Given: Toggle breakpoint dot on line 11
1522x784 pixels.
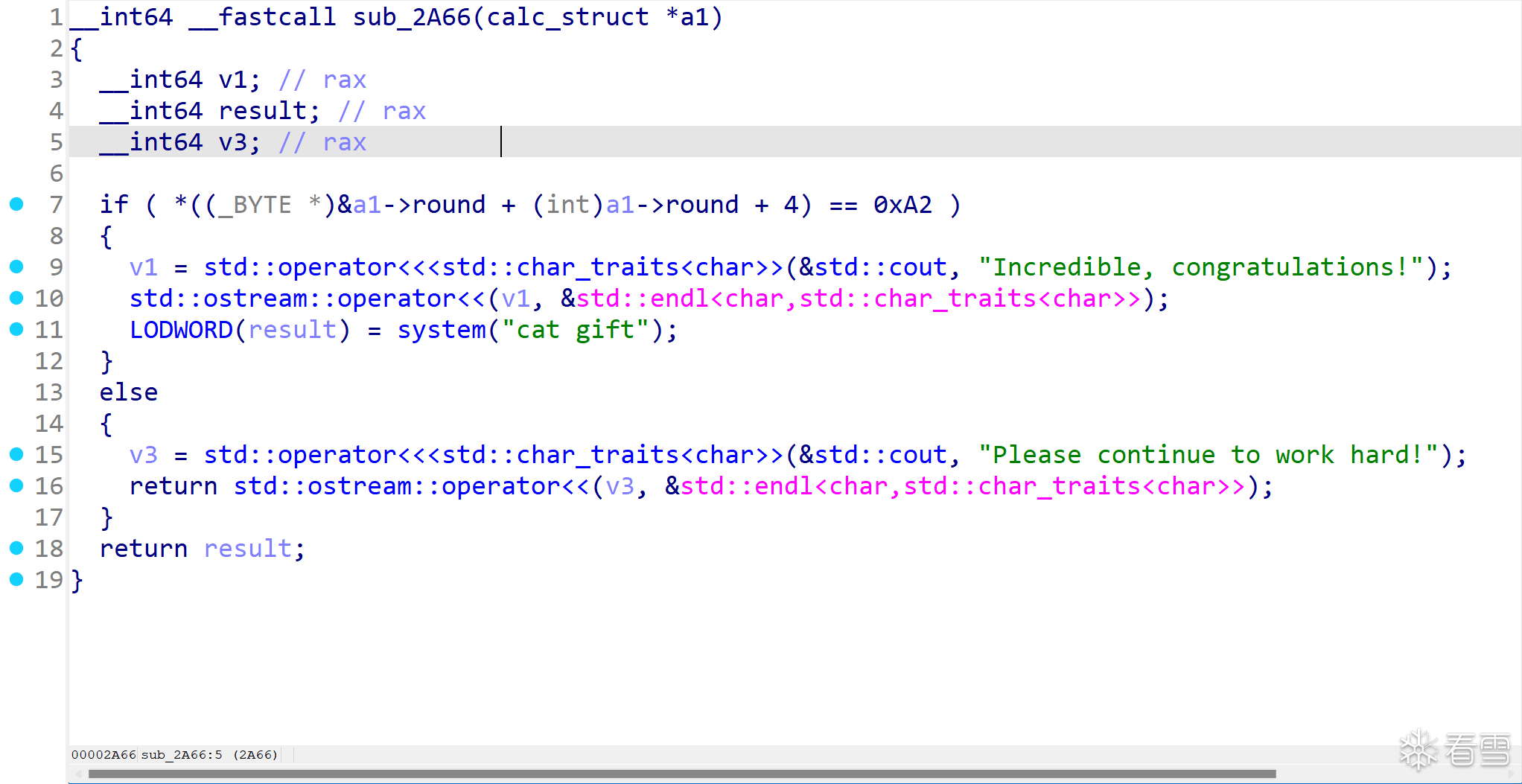Looking at the screenshot, I should point(16,329).
